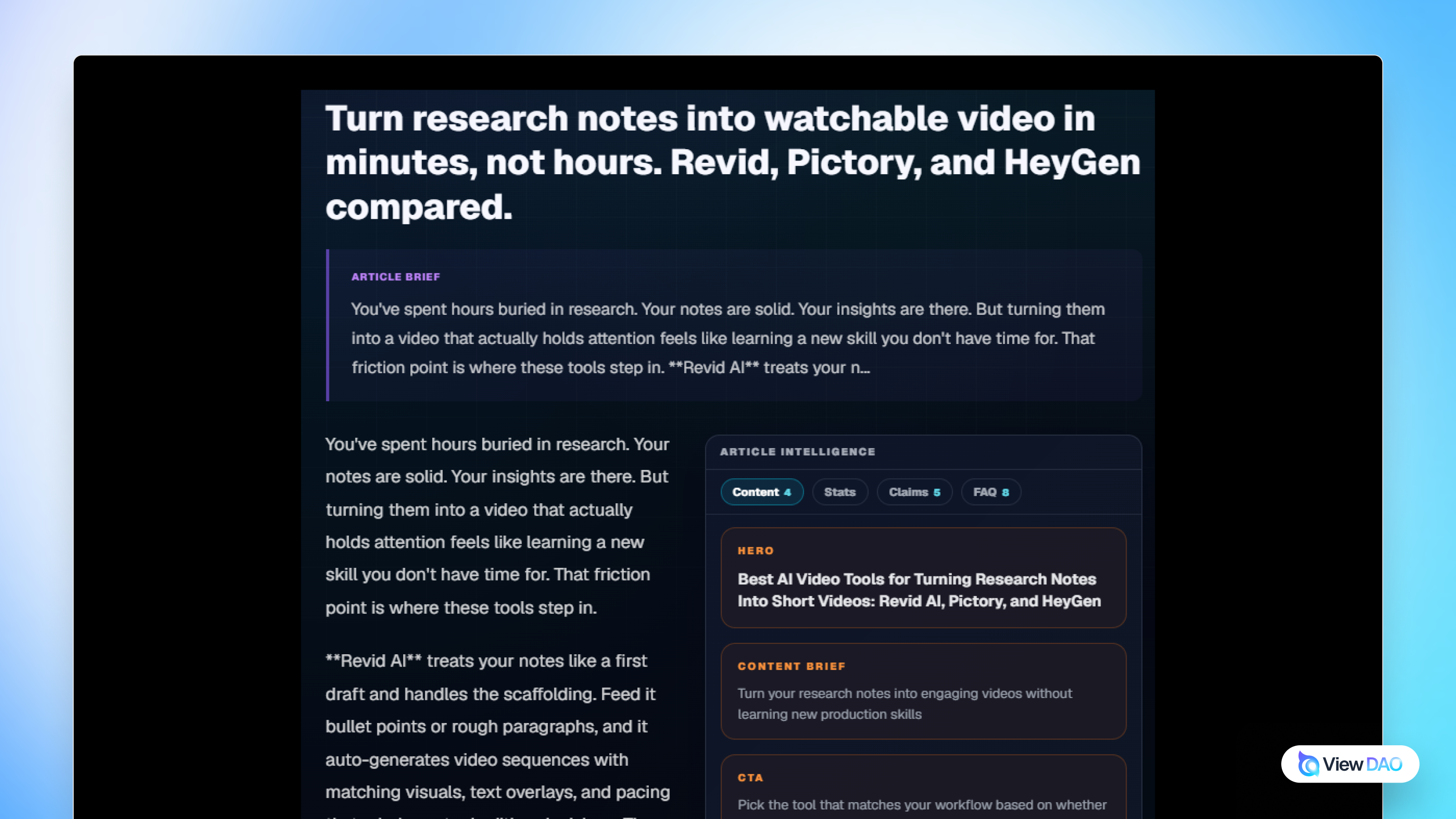Click text "Turn your research notes into engaging"
This screenshot has height=819, width=1456.
point(905,704)
